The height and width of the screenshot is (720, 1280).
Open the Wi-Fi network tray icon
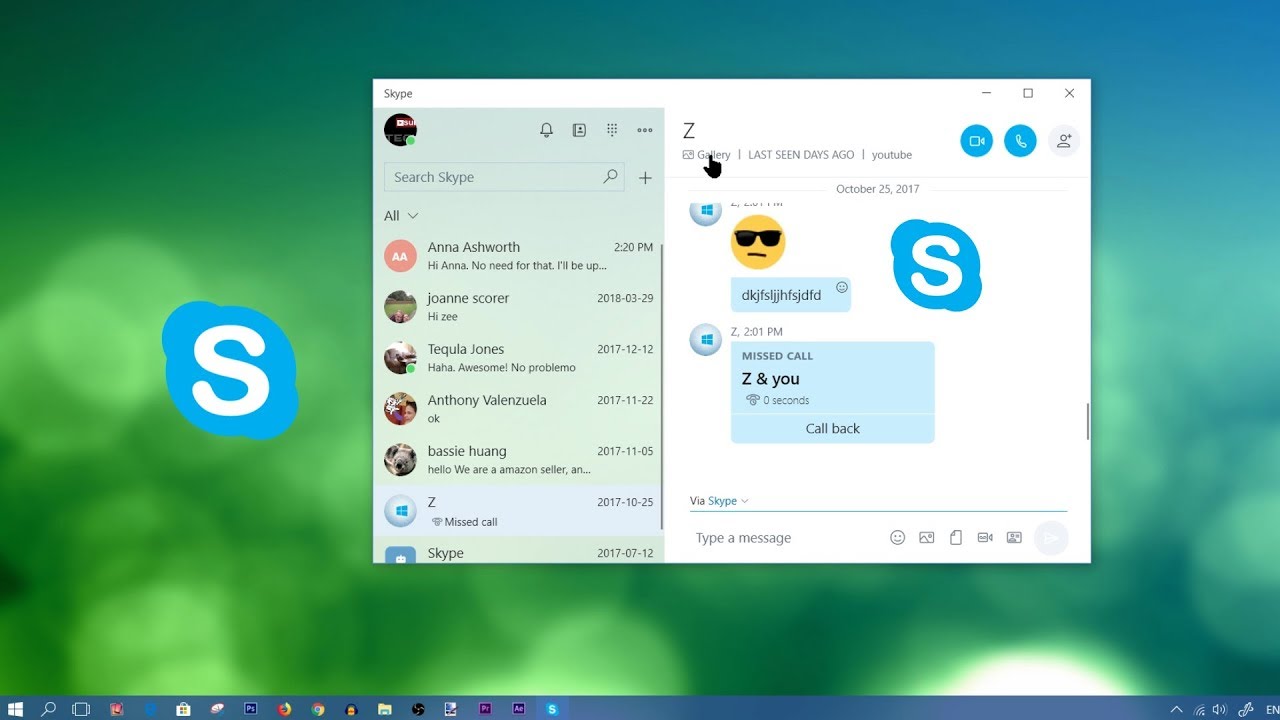pos(1198,709)
